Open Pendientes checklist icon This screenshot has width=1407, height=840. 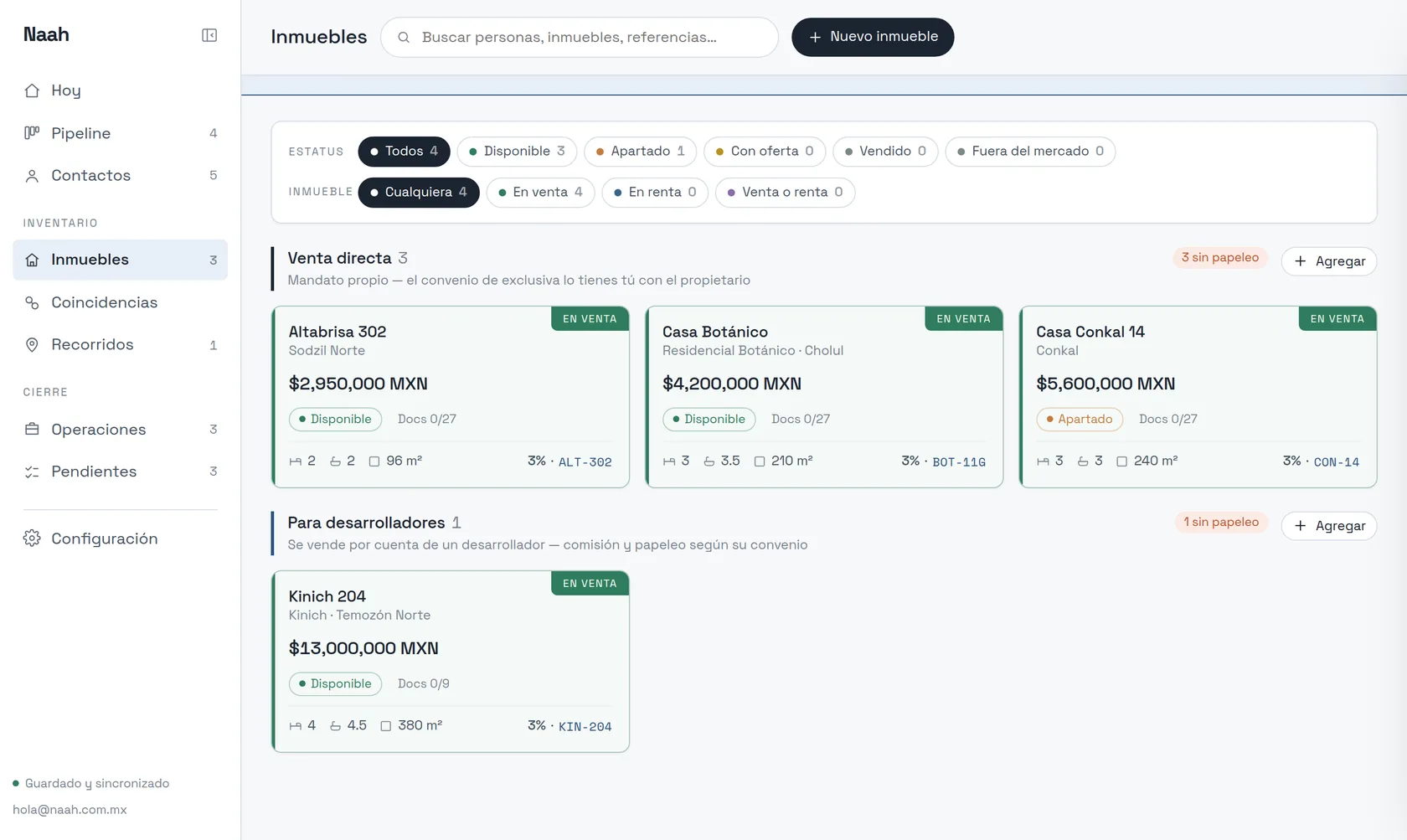pyautogui.click(x=32, y=472)
